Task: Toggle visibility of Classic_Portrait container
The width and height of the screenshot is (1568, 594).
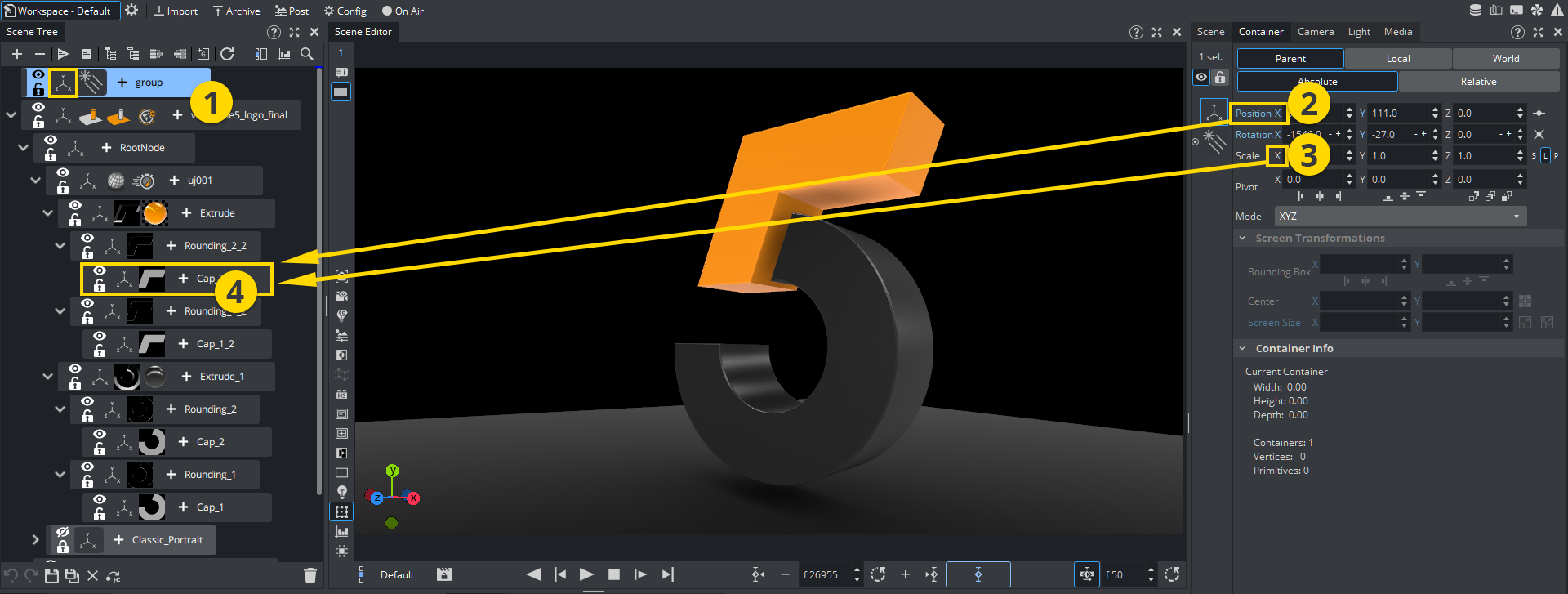Action: point(63,533)
